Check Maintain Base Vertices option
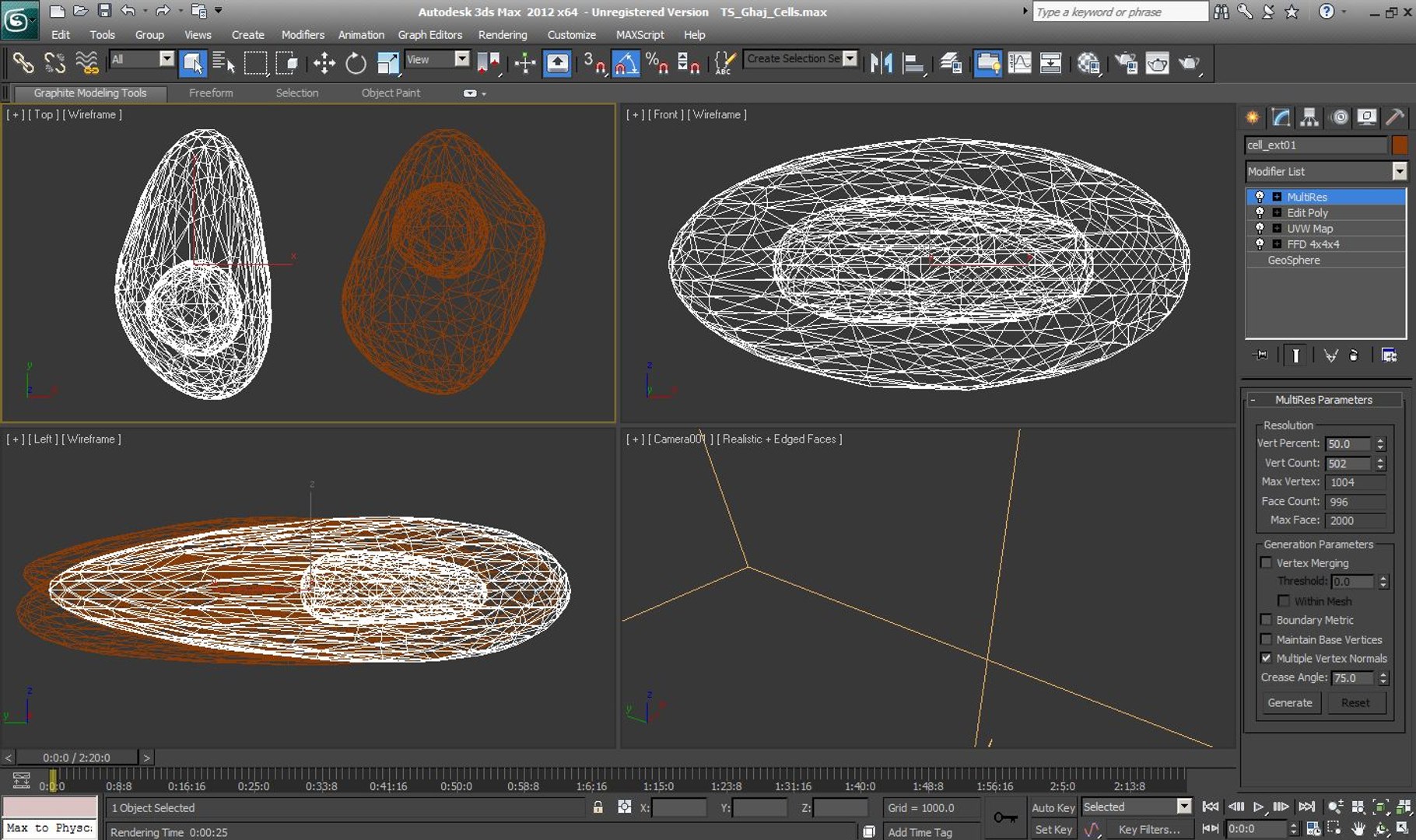This screenshot has width=1416, height=840. [1266, 639]
